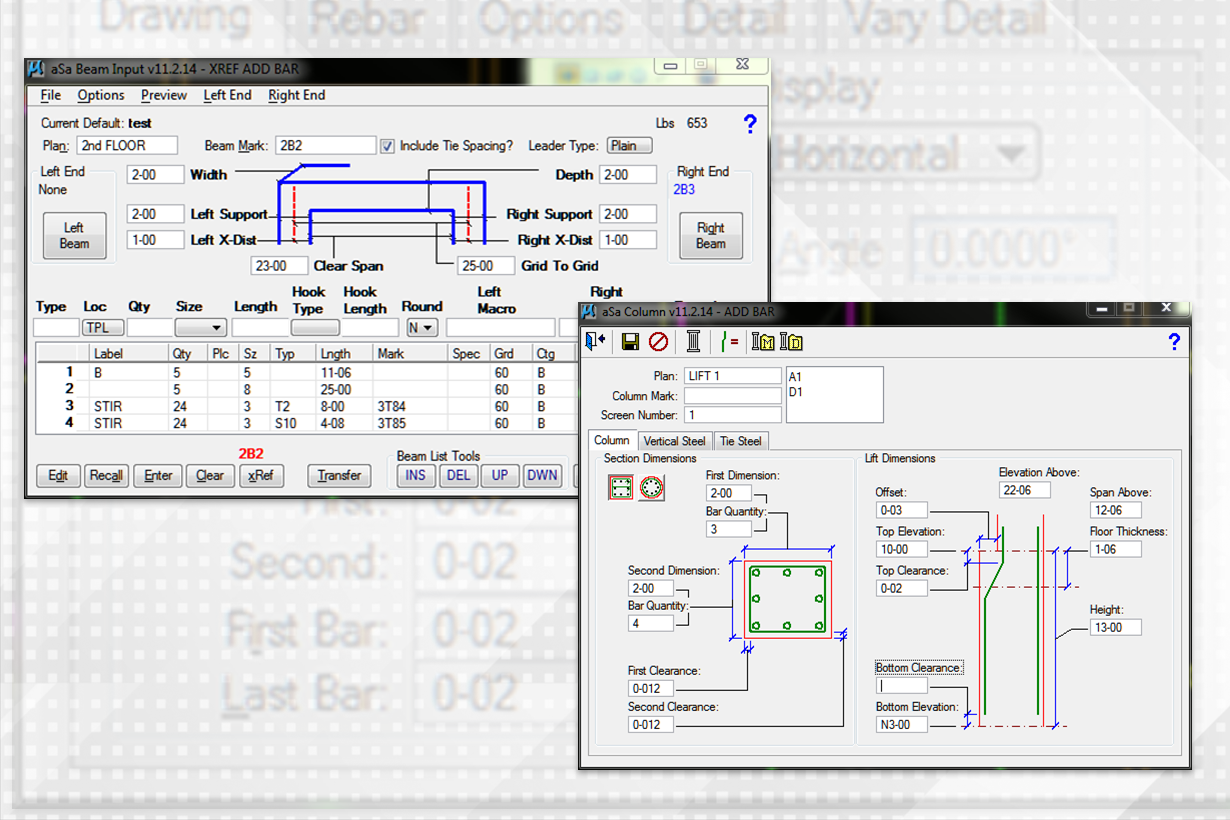This screenshot has width=1230, height=820.
Task: Click the Transfer button
Action: coord(339,476)
